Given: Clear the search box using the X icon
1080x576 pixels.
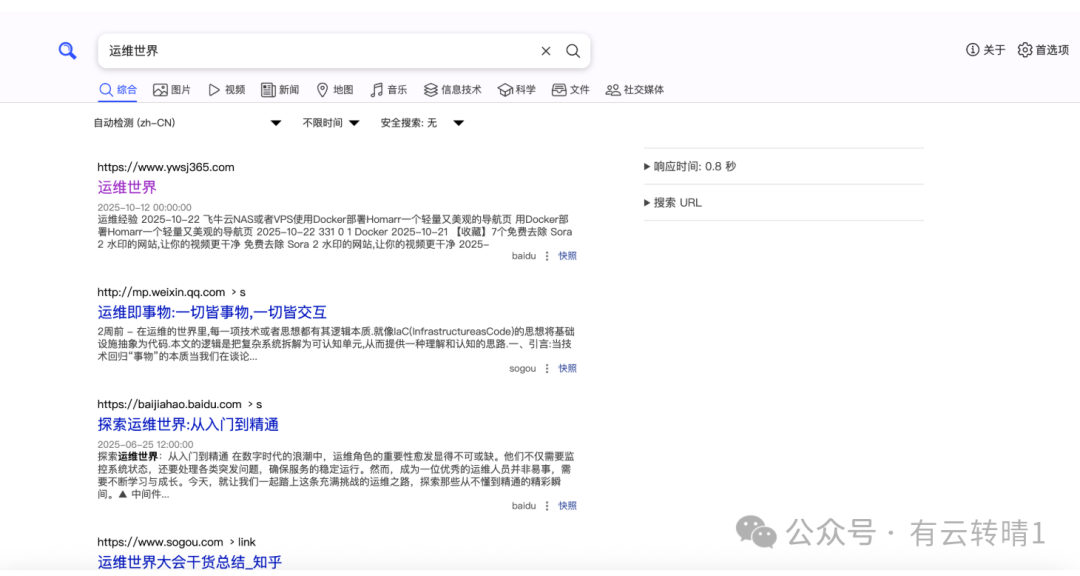Looking at the screenshot, I should point(545,51).
